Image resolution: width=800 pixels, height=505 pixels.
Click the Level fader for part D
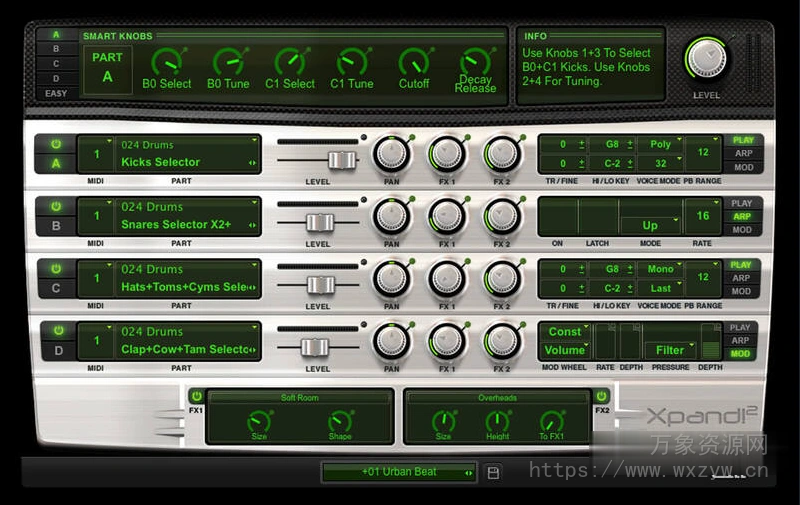(315, 347)
